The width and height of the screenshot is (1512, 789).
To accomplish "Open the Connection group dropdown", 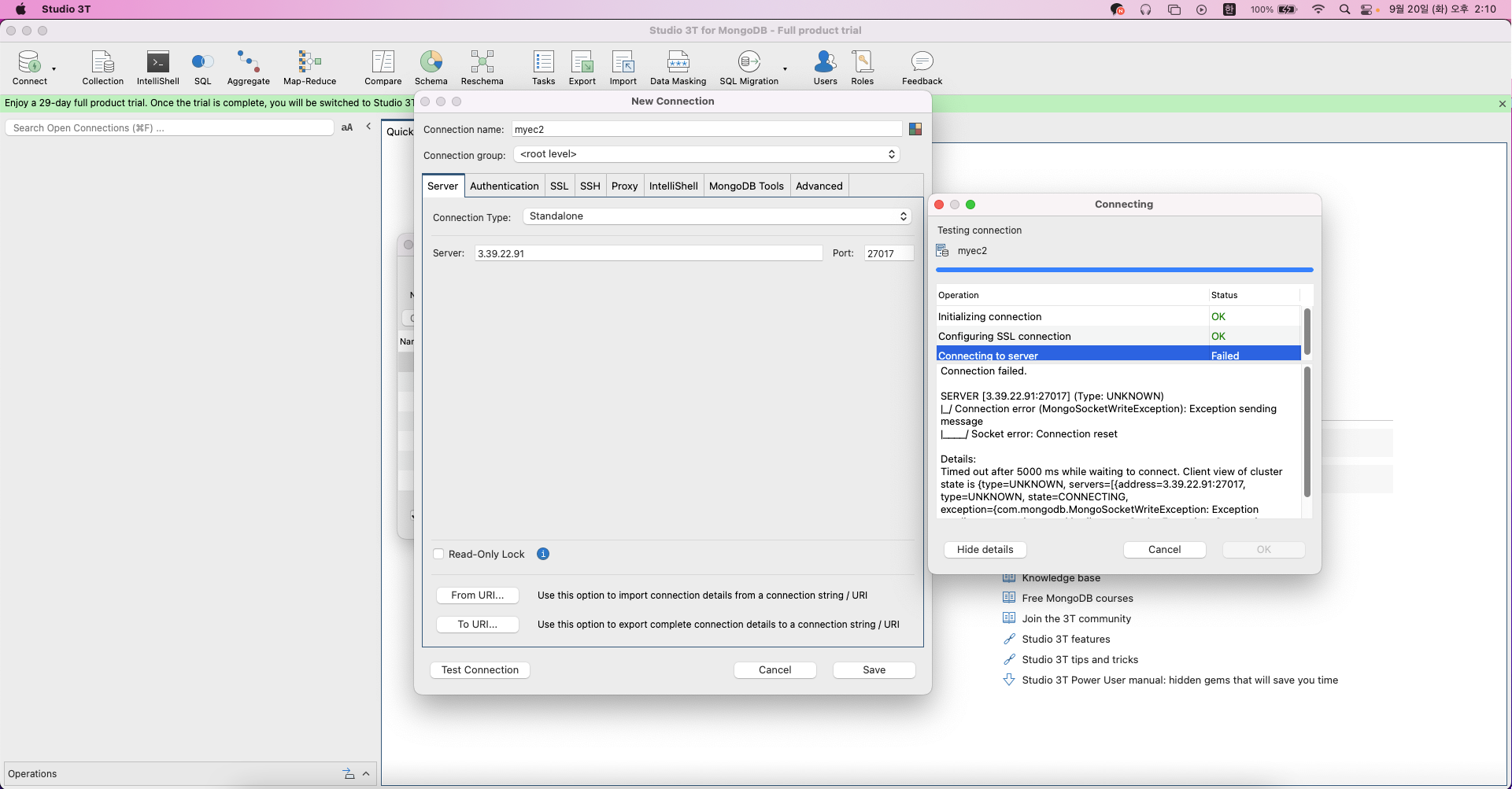I will click(x=706, y=154).
